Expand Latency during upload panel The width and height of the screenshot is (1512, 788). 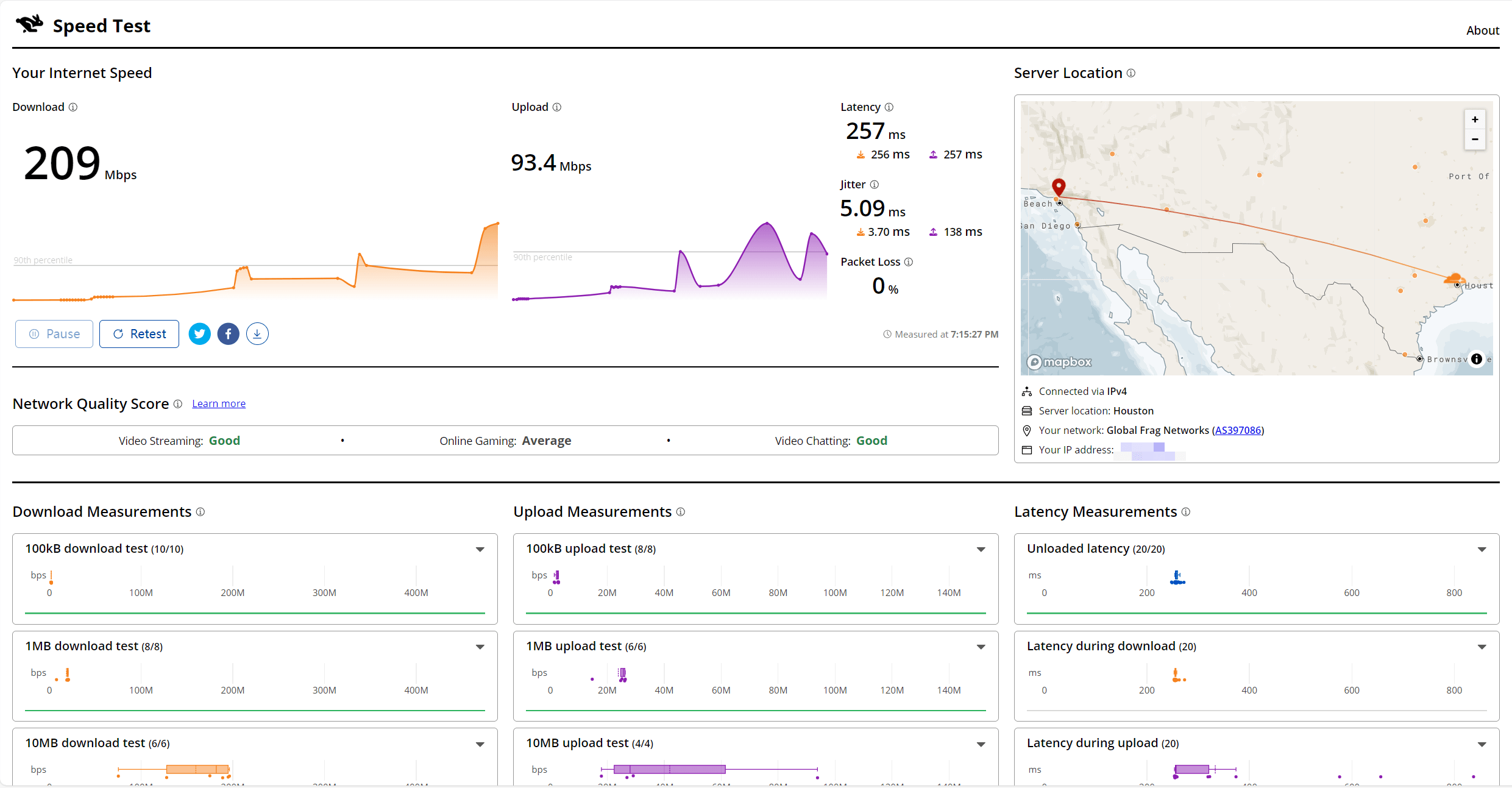coord(1482,745)
